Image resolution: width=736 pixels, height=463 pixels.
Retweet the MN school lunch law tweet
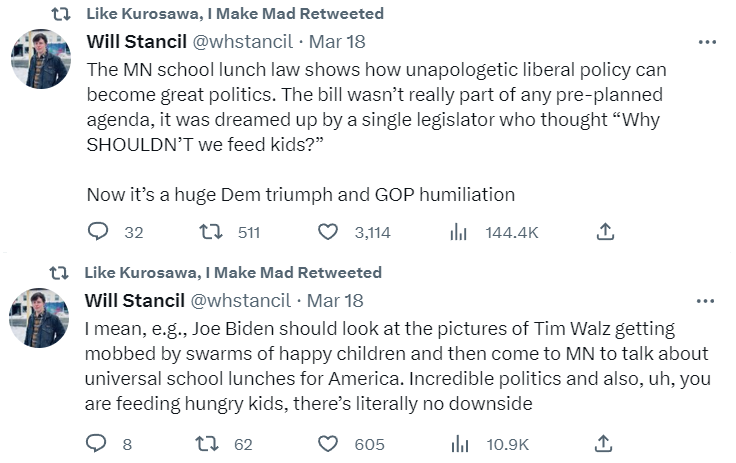(x=210, y=232)
